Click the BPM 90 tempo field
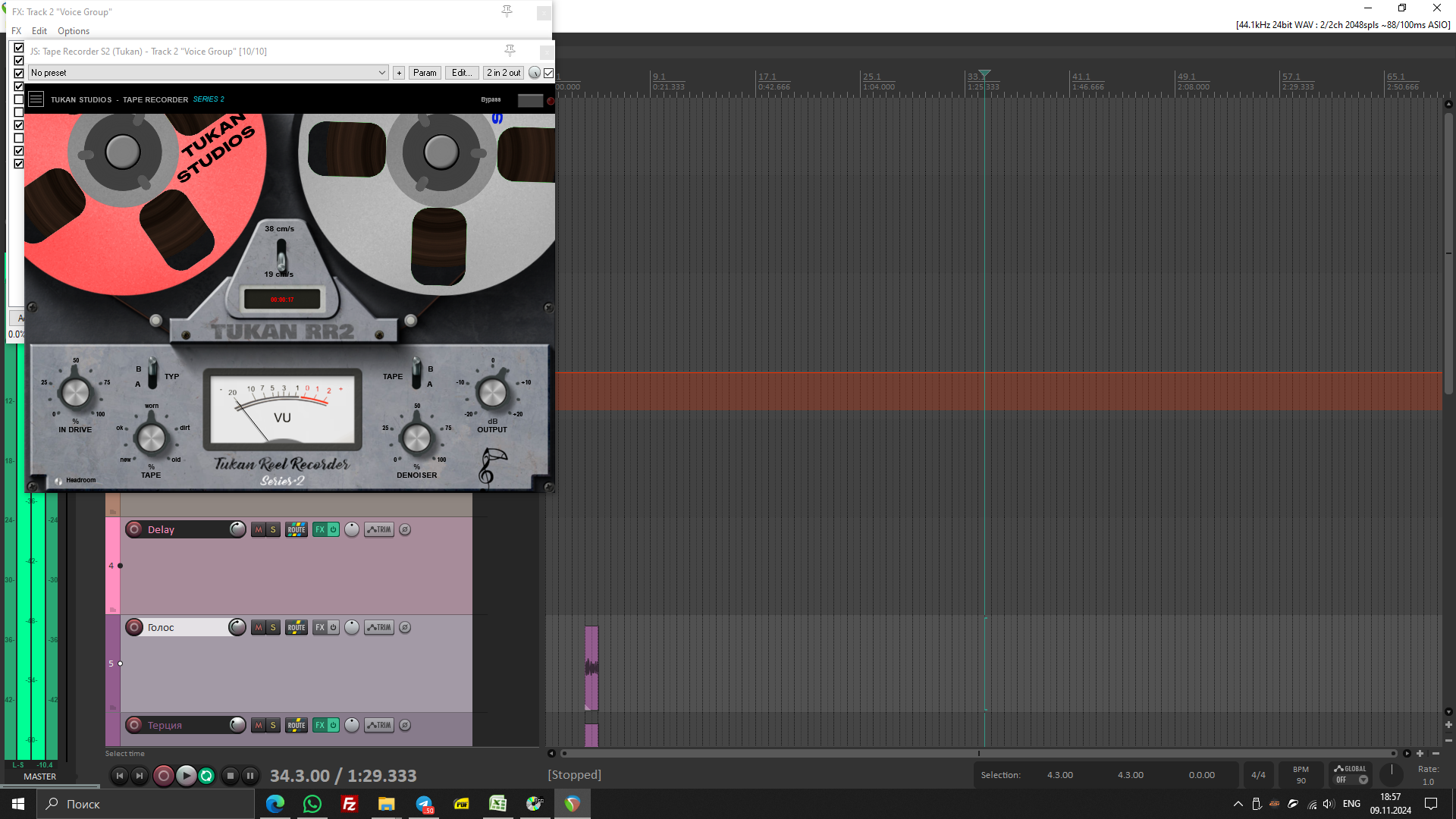Screen dimensions: 1456x819 coord(1301,775)
